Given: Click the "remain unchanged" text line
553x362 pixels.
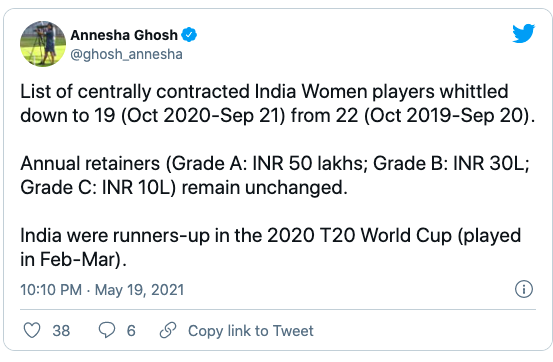Looking at the screenshot, I should click(184, 187).
